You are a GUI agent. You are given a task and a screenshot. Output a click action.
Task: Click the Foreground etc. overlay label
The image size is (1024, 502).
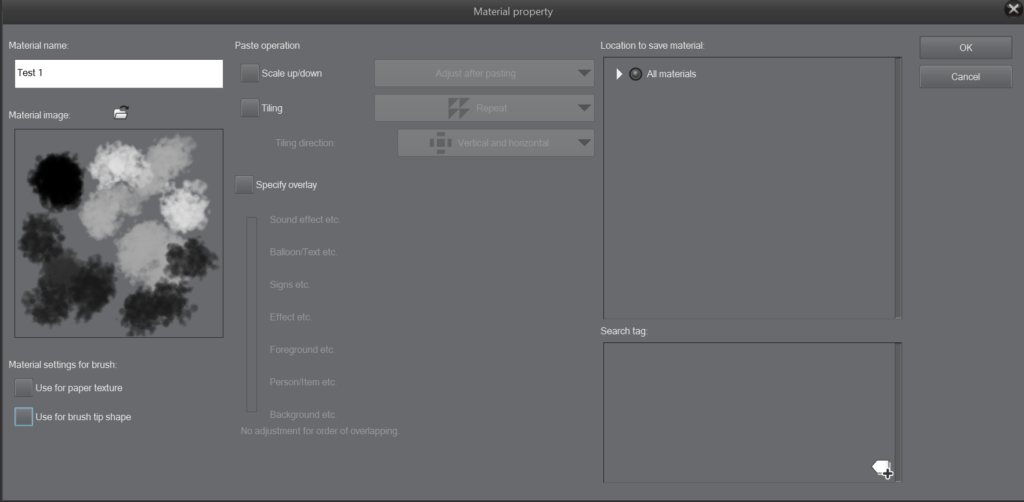click(x=302, y=350)
